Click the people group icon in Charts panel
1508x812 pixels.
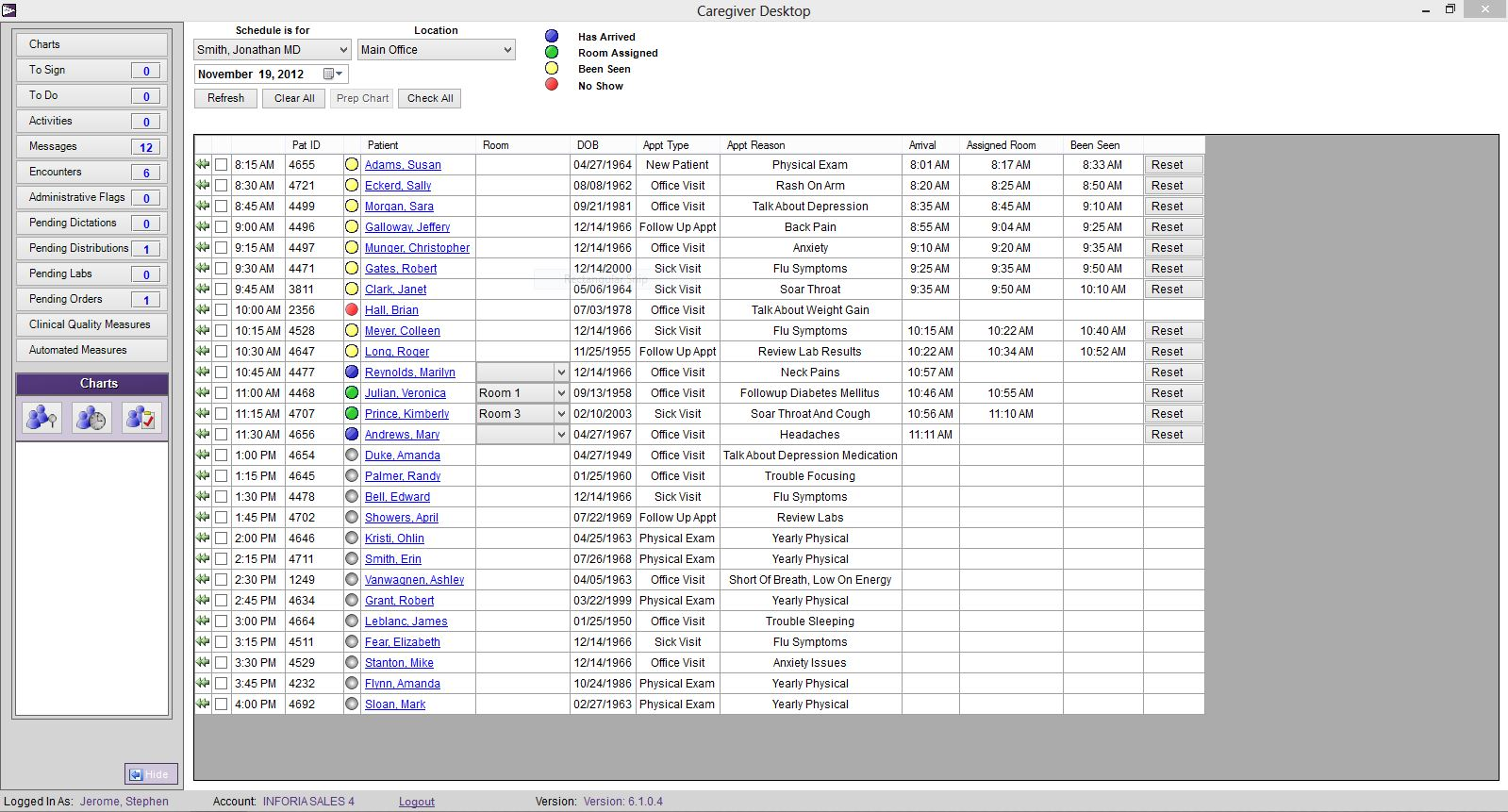click(x=41, y=418)
